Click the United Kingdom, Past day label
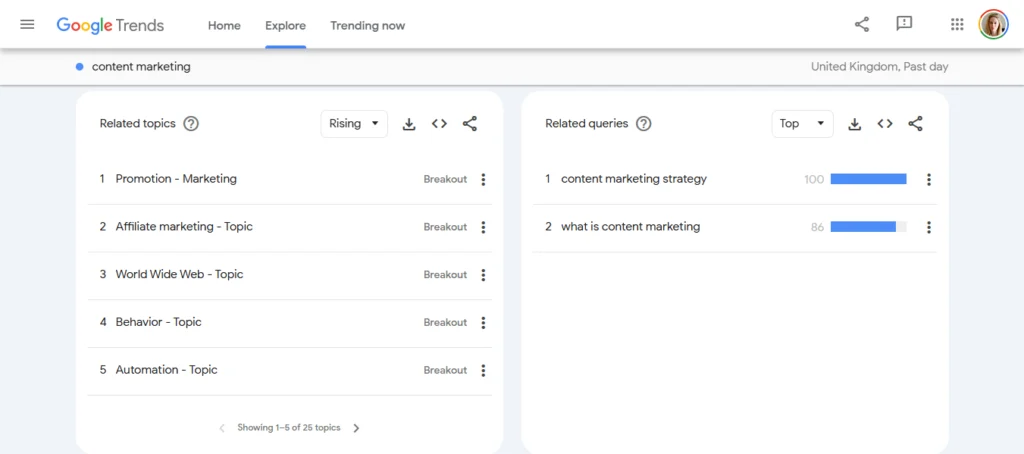The image size is (1024, 454). [880, 67]
